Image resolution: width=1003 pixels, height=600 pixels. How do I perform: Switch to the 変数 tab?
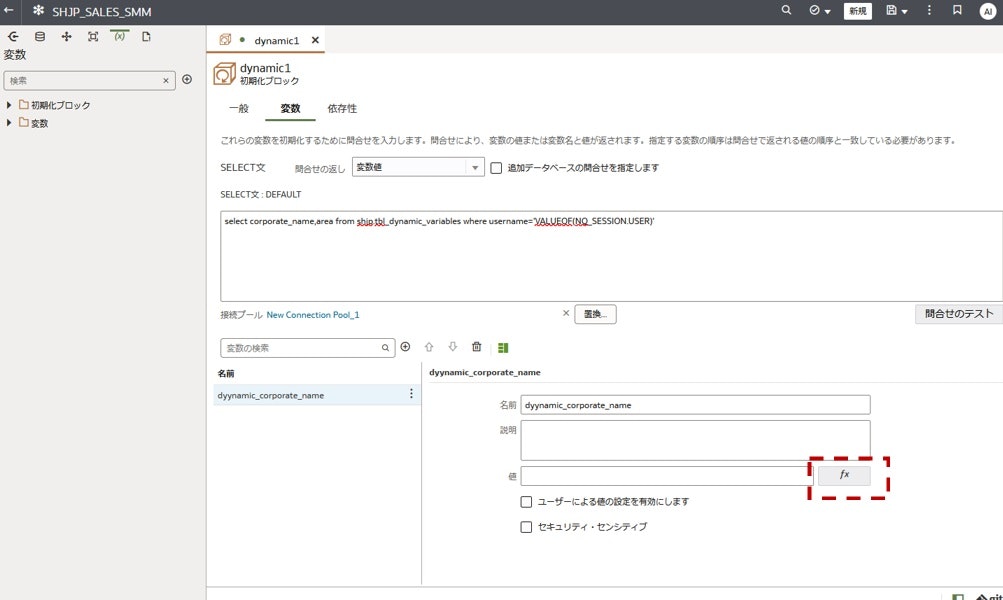[x=290, y=109]
